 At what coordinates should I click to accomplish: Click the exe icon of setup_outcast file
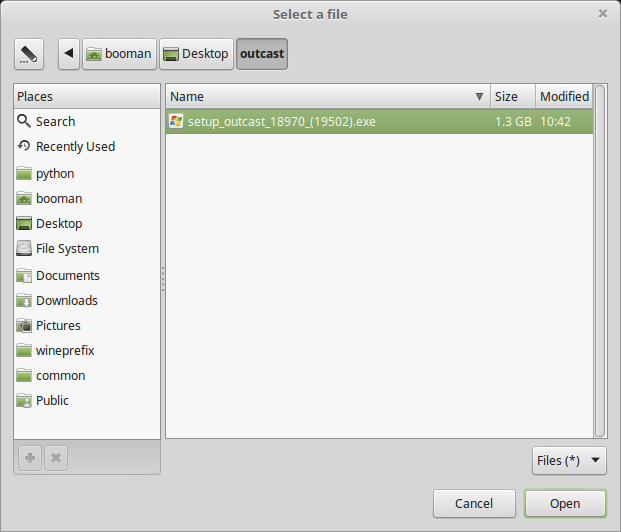pos(176,121)
